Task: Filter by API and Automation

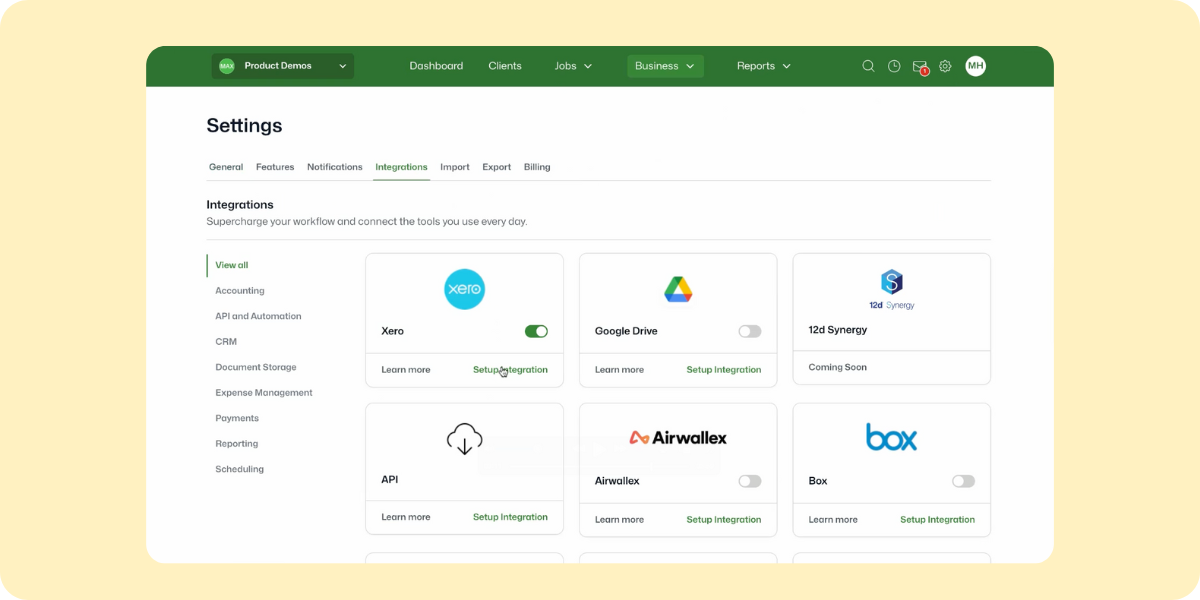Action: click(258, 316)
